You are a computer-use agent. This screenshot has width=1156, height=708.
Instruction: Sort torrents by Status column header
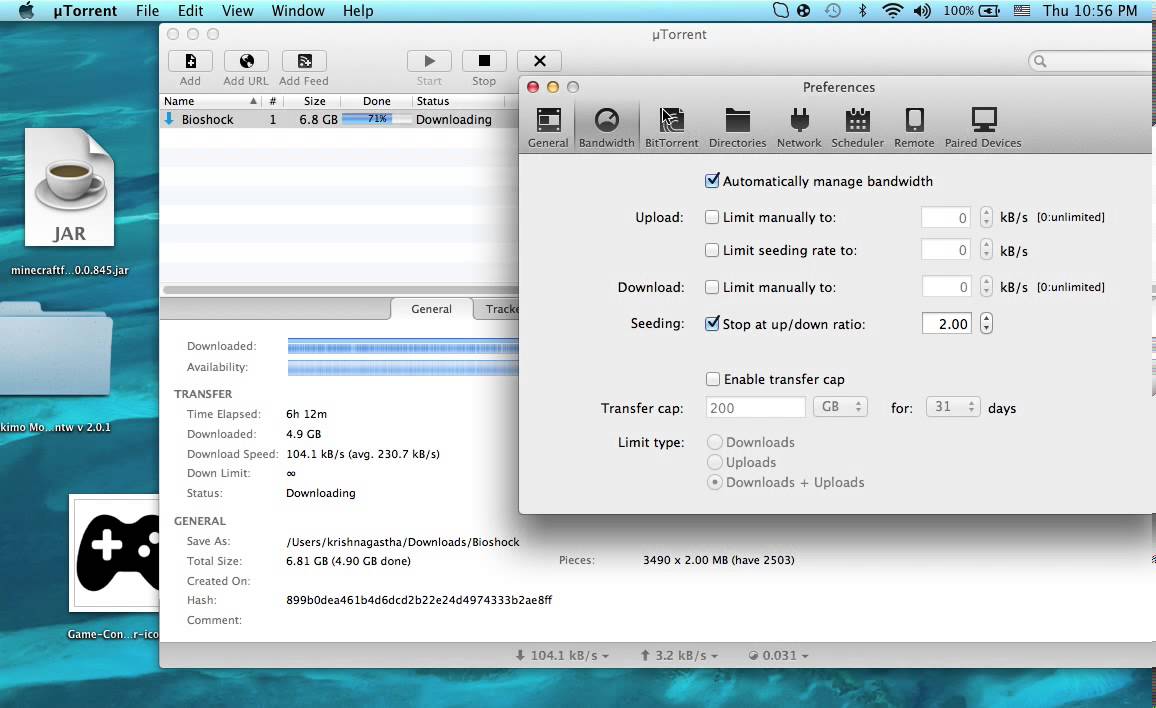pos(457,101)
